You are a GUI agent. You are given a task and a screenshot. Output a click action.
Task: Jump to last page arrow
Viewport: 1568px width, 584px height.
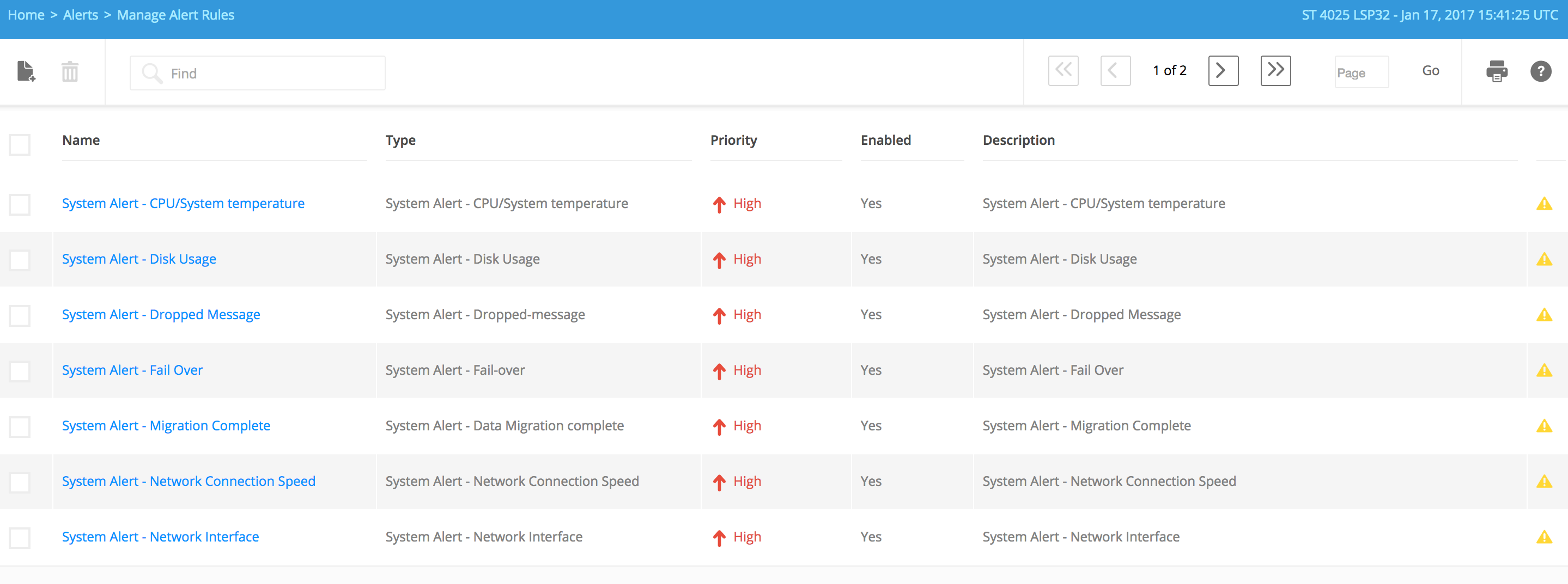(1275, 71)
